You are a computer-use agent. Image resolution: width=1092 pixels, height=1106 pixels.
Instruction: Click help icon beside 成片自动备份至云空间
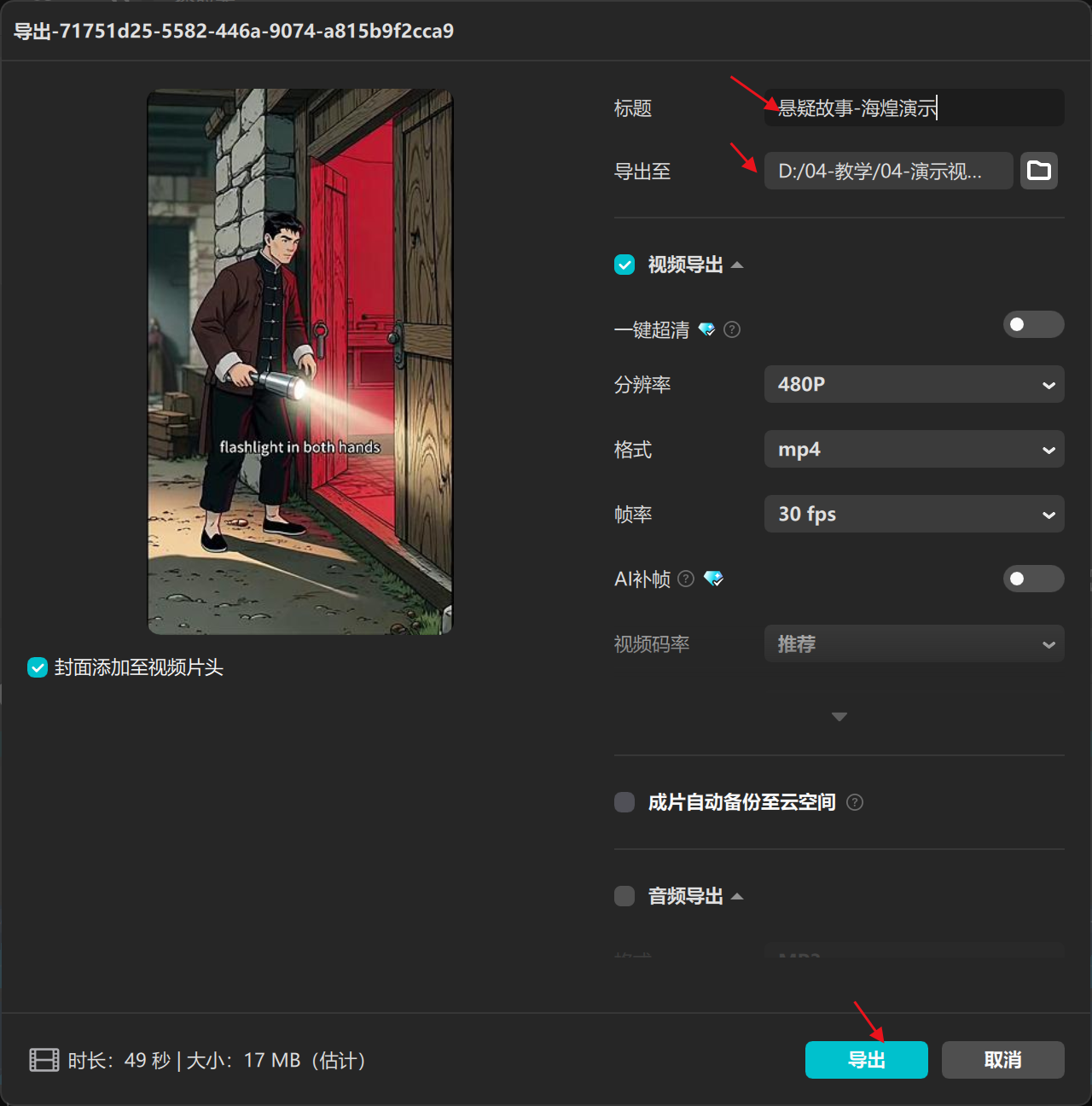coord(855,802)
